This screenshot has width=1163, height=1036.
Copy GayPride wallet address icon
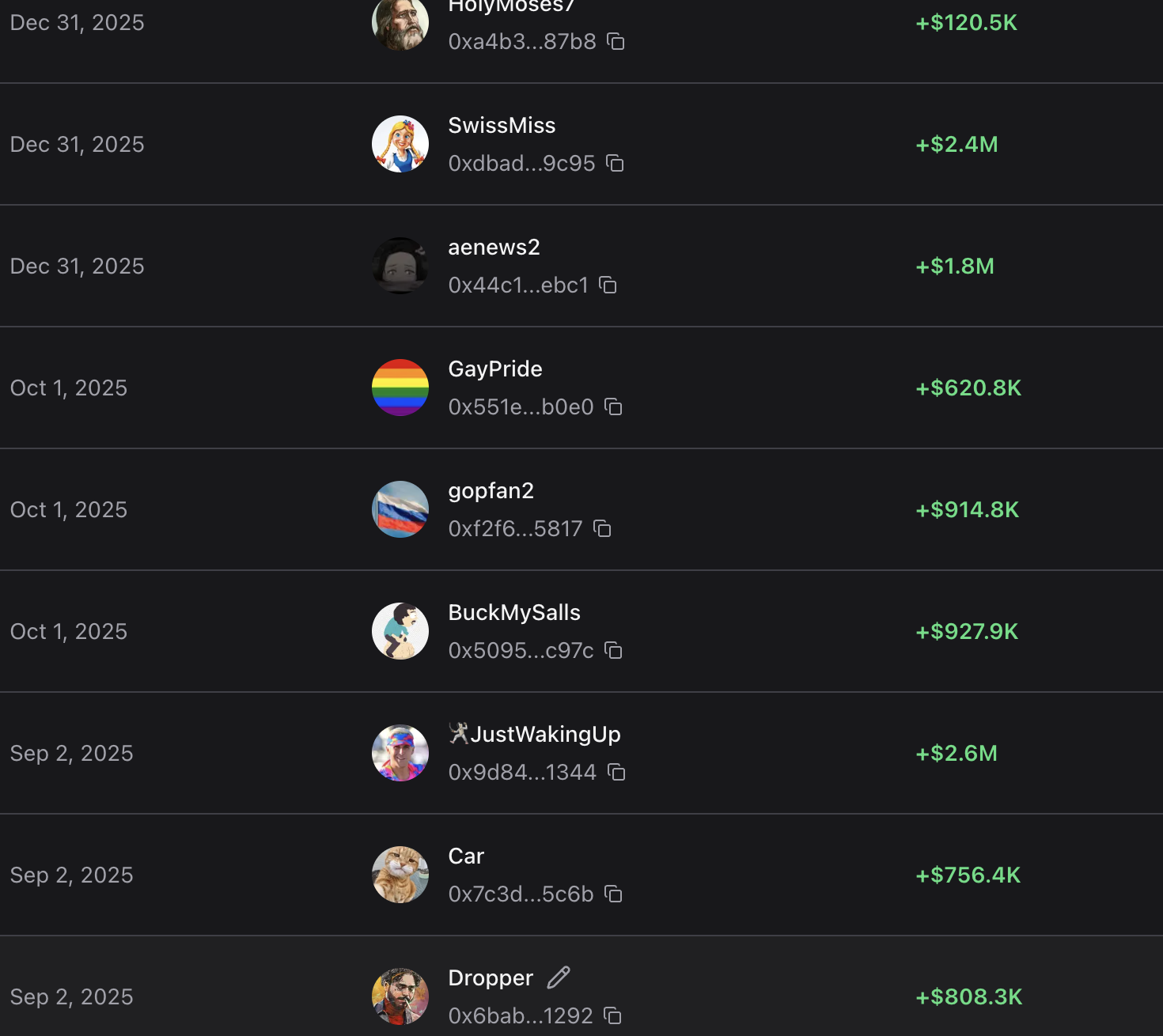click(x=613, y=406)
